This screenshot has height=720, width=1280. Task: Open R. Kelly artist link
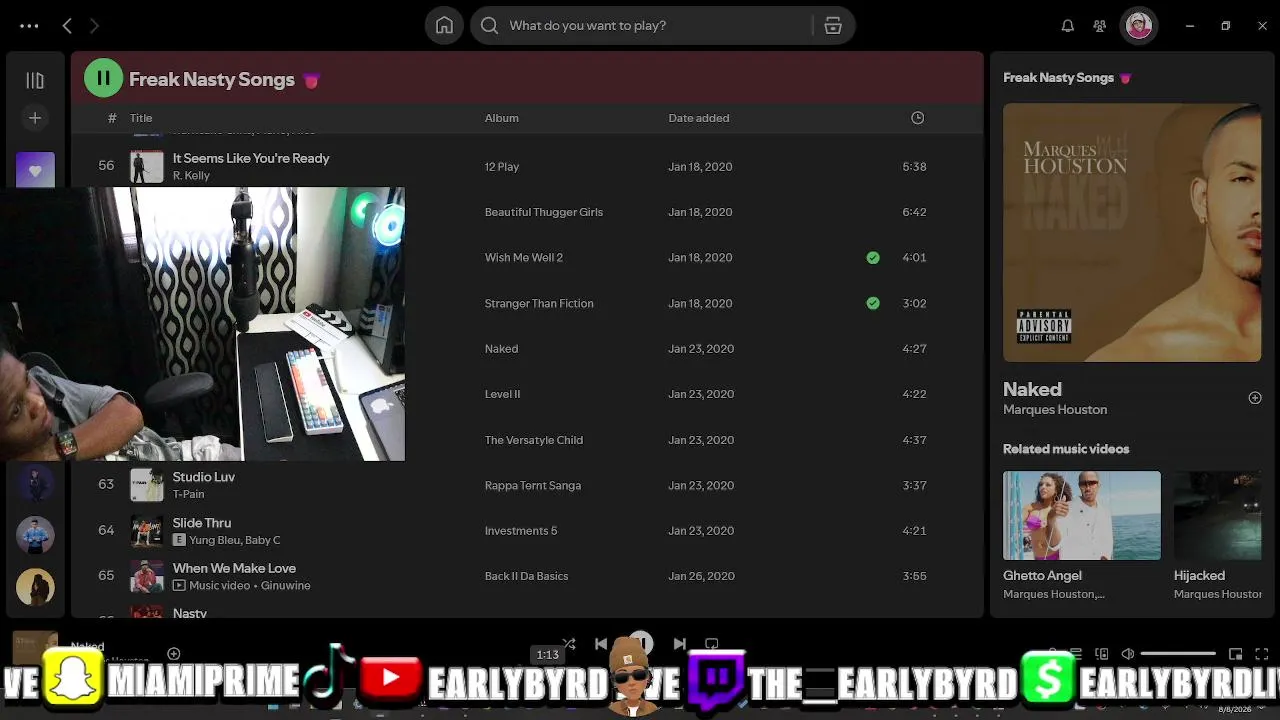tap(191, 175)
